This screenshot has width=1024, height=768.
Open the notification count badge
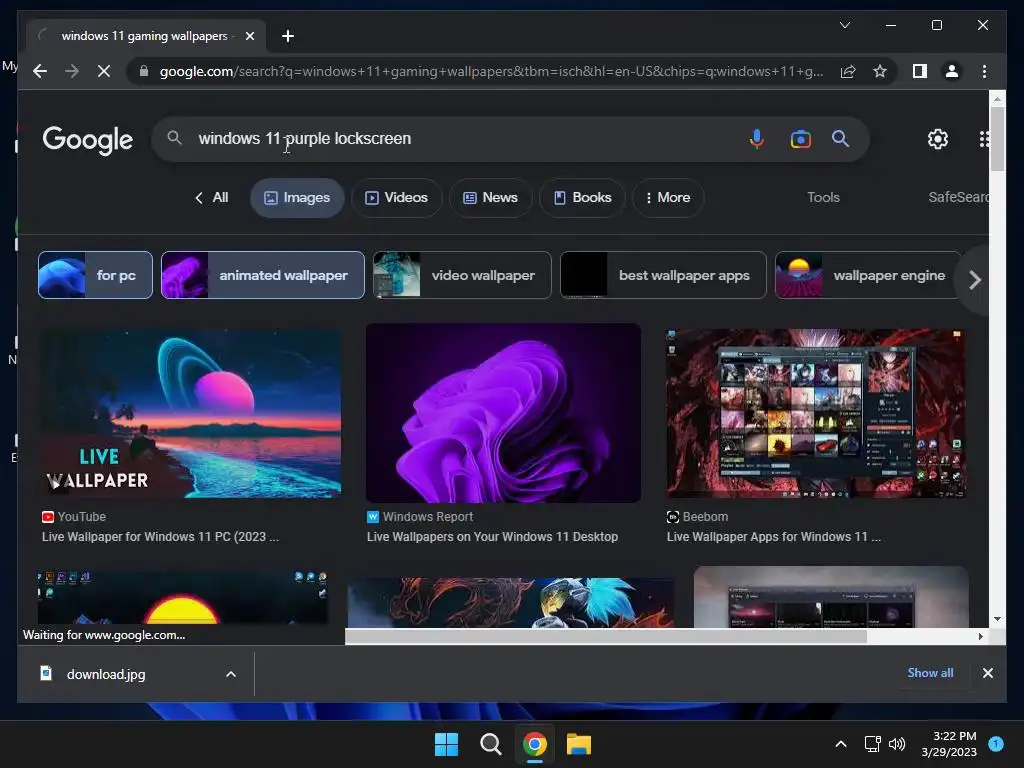pyautogui.click(x=996, y=744)
